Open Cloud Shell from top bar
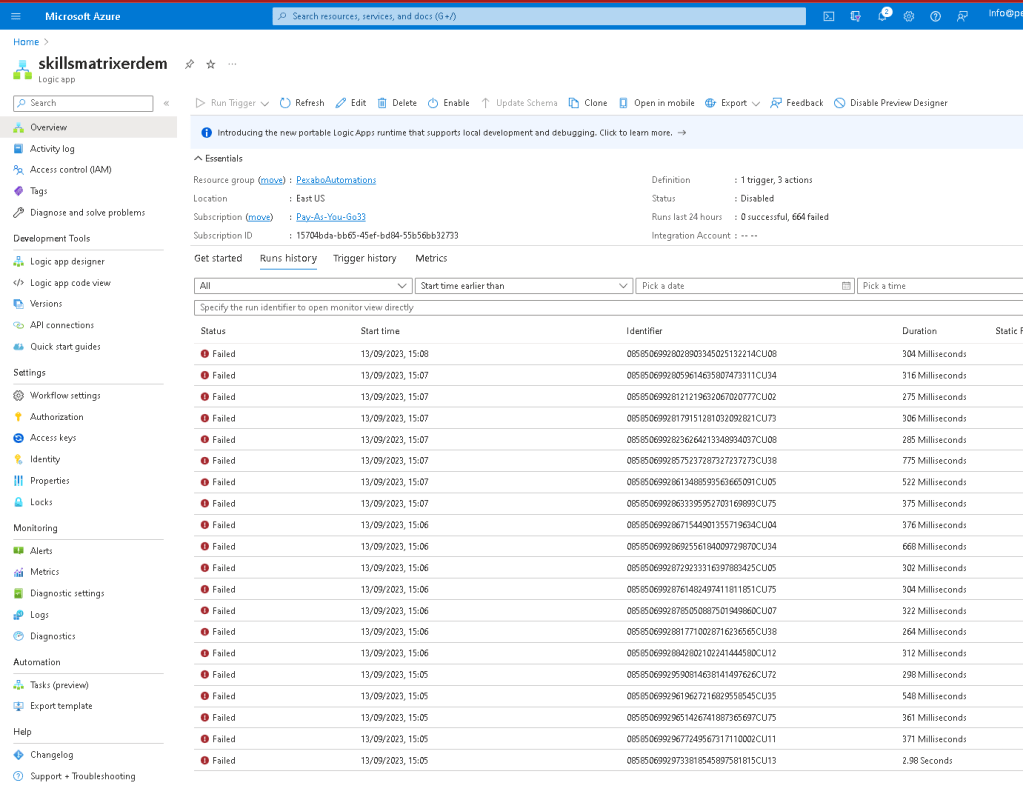 click(829, 16)
